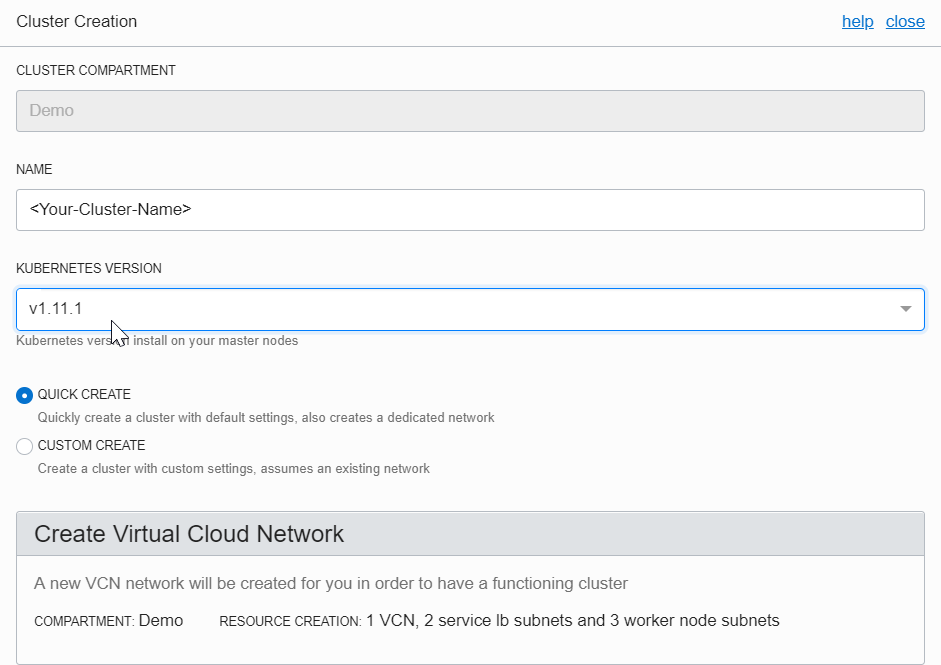This screenshot has height=665, width=941.
Task: Click the Custom Create description text
Action: tap(234, 468)
